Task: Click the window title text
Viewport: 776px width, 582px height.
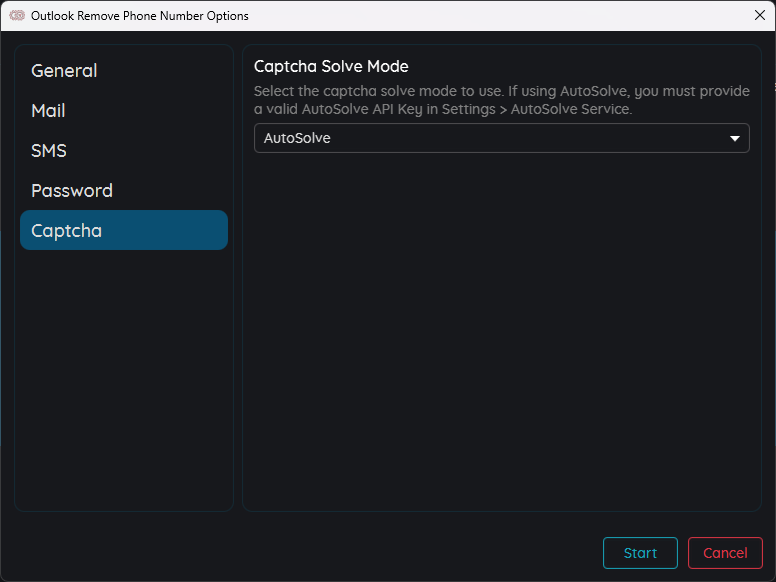Action: pos(140,16)
